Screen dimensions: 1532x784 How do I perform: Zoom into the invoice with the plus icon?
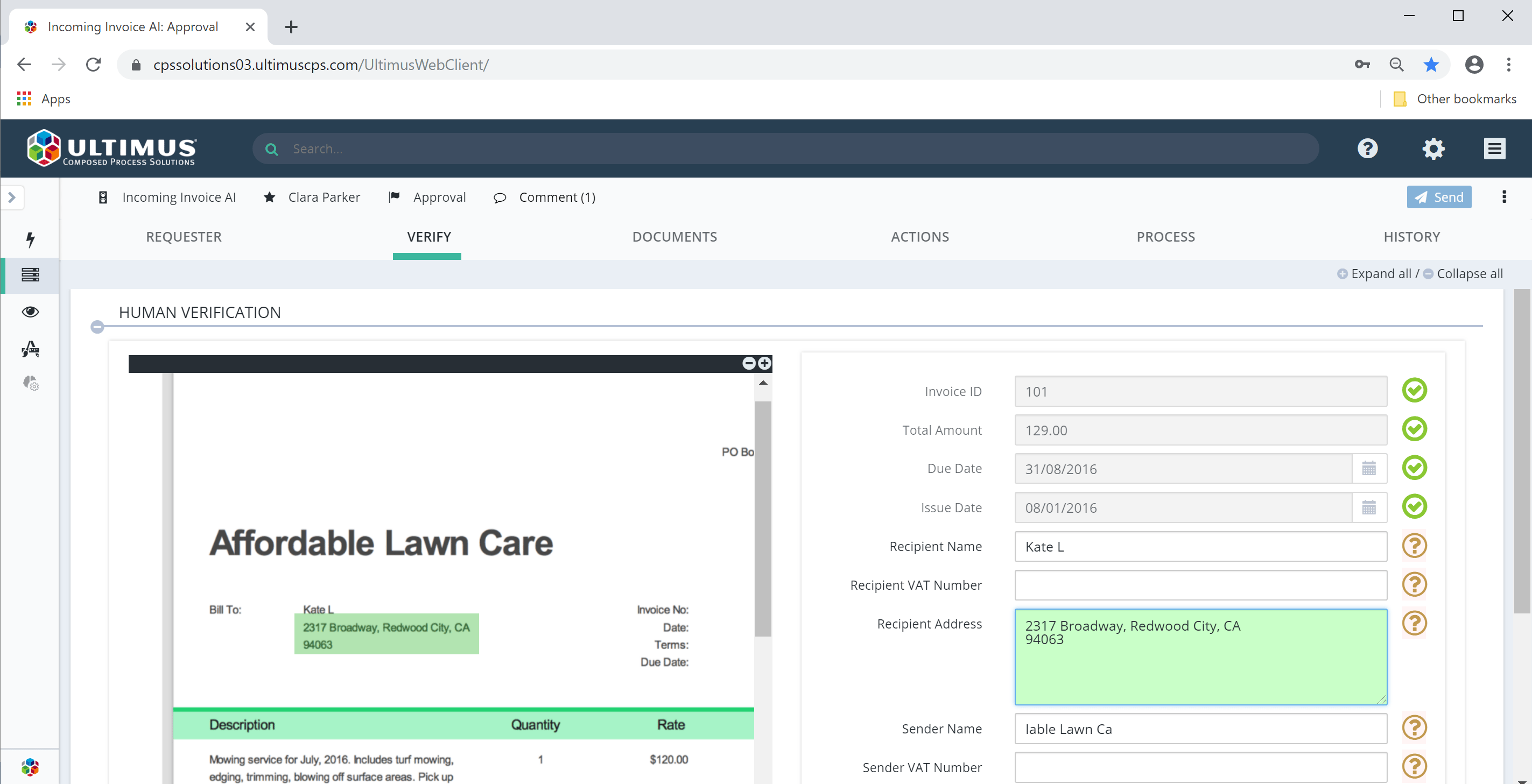pyautogui.click(x=764, y=363)
